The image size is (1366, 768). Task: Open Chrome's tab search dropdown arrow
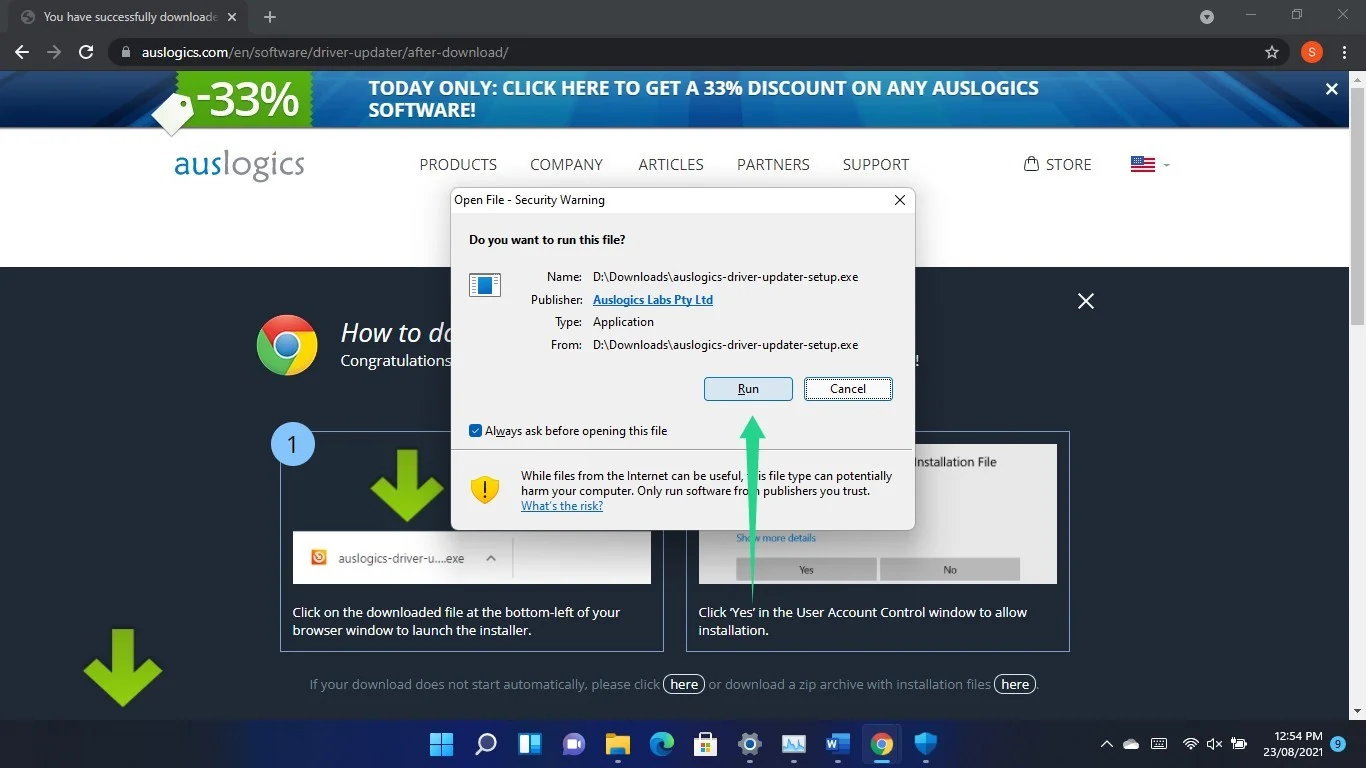click(x=1207, y=17)
